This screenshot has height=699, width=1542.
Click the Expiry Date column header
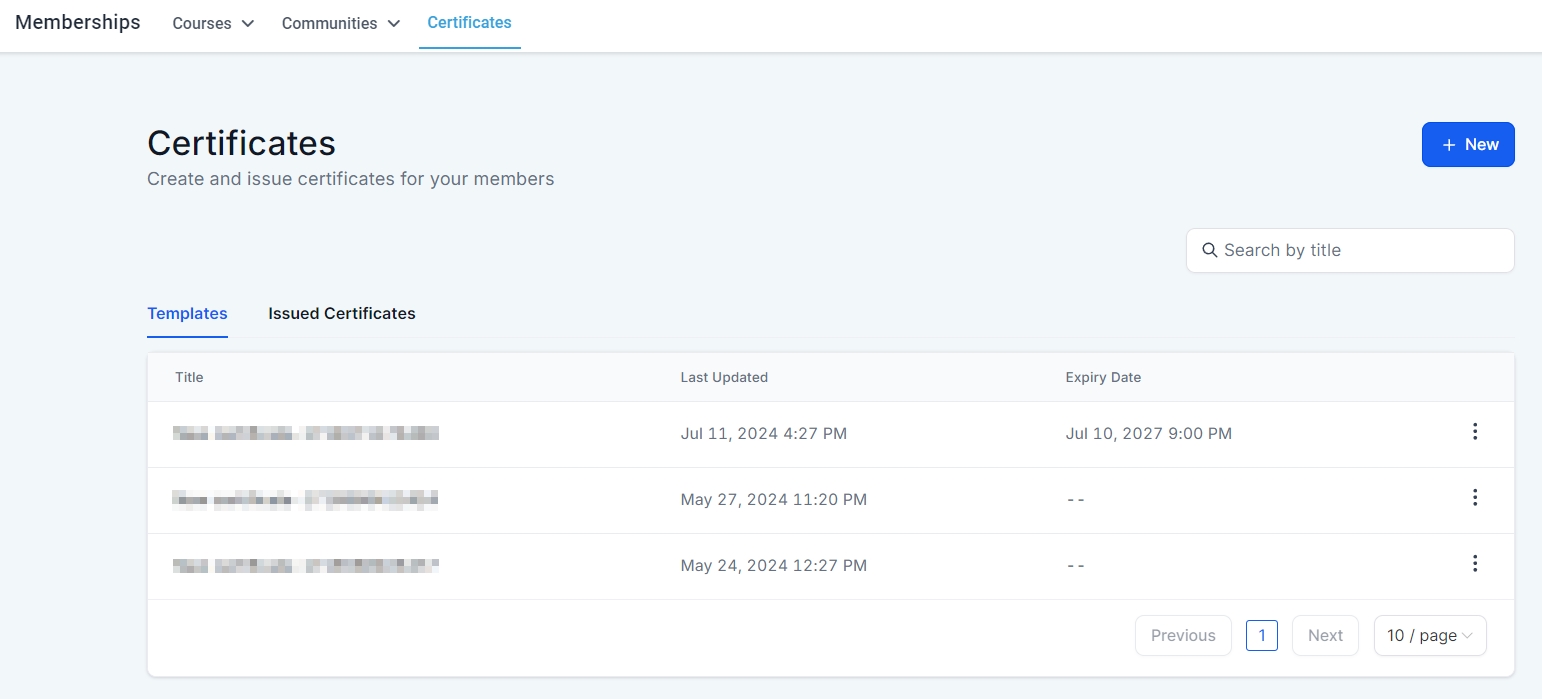coord(1103,377)
